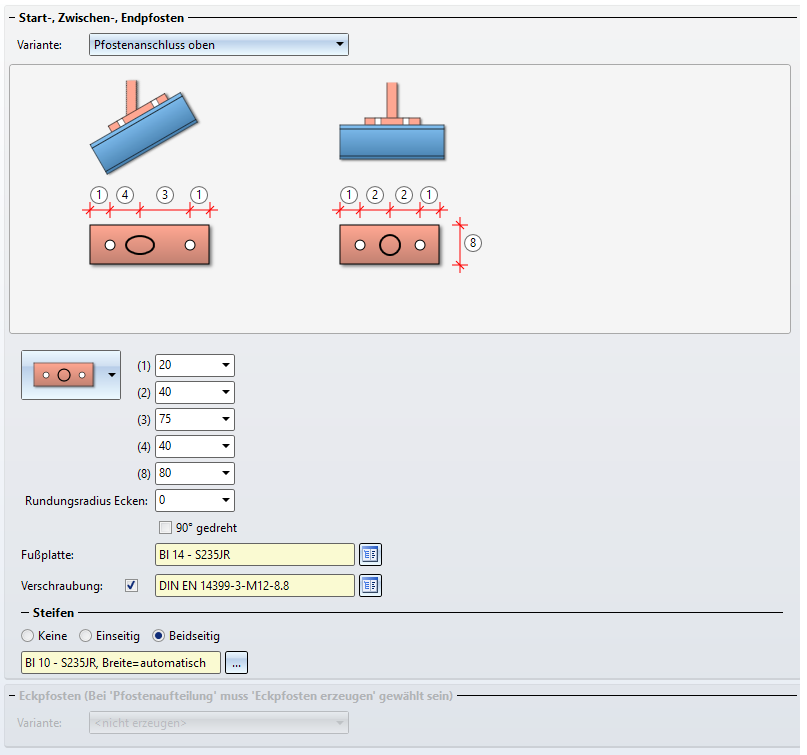Select the Beidseitig stiffener option
807x755 pixels.
pyautogui.click(x=158, y=635)
